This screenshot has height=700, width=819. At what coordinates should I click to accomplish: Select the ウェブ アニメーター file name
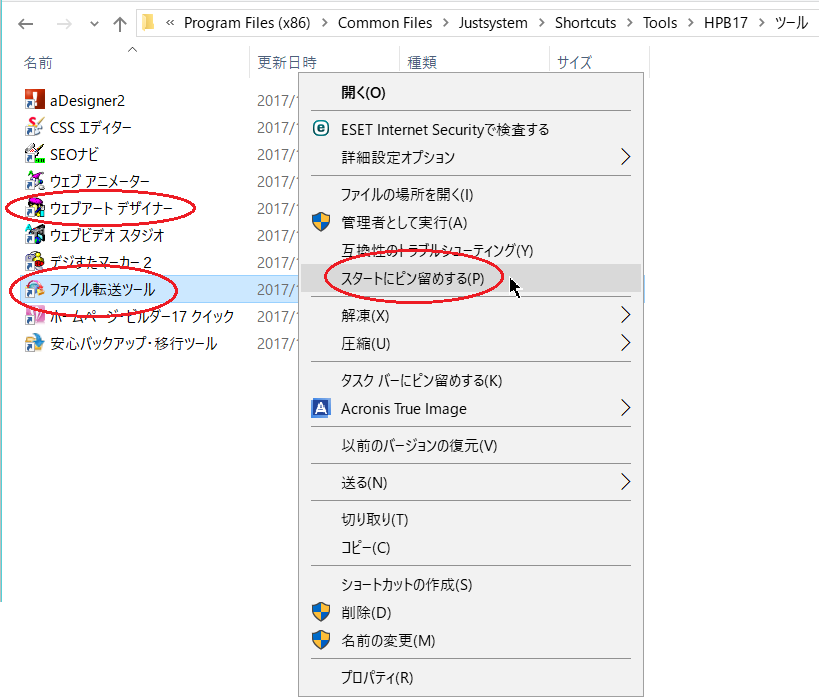99,181
